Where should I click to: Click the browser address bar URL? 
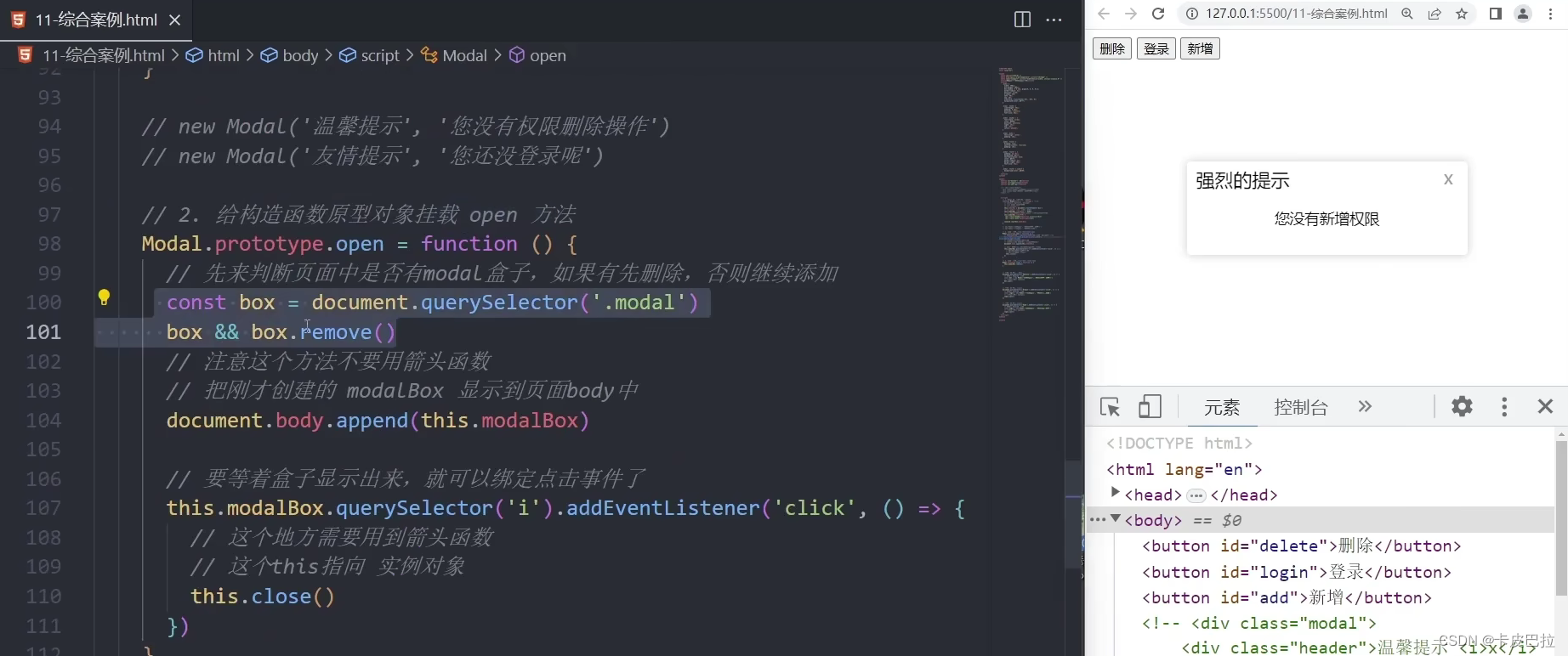[1297, 14]
